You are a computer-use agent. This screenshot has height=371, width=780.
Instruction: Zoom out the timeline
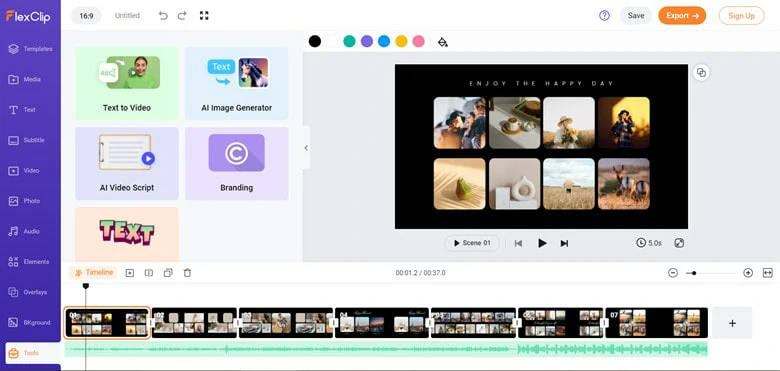coord(673,273)
